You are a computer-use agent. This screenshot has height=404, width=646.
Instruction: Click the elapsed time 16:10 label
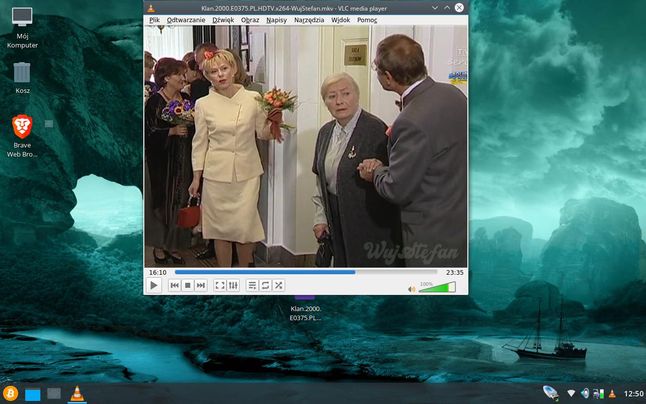pyautogui.click(x=158, y=273)
